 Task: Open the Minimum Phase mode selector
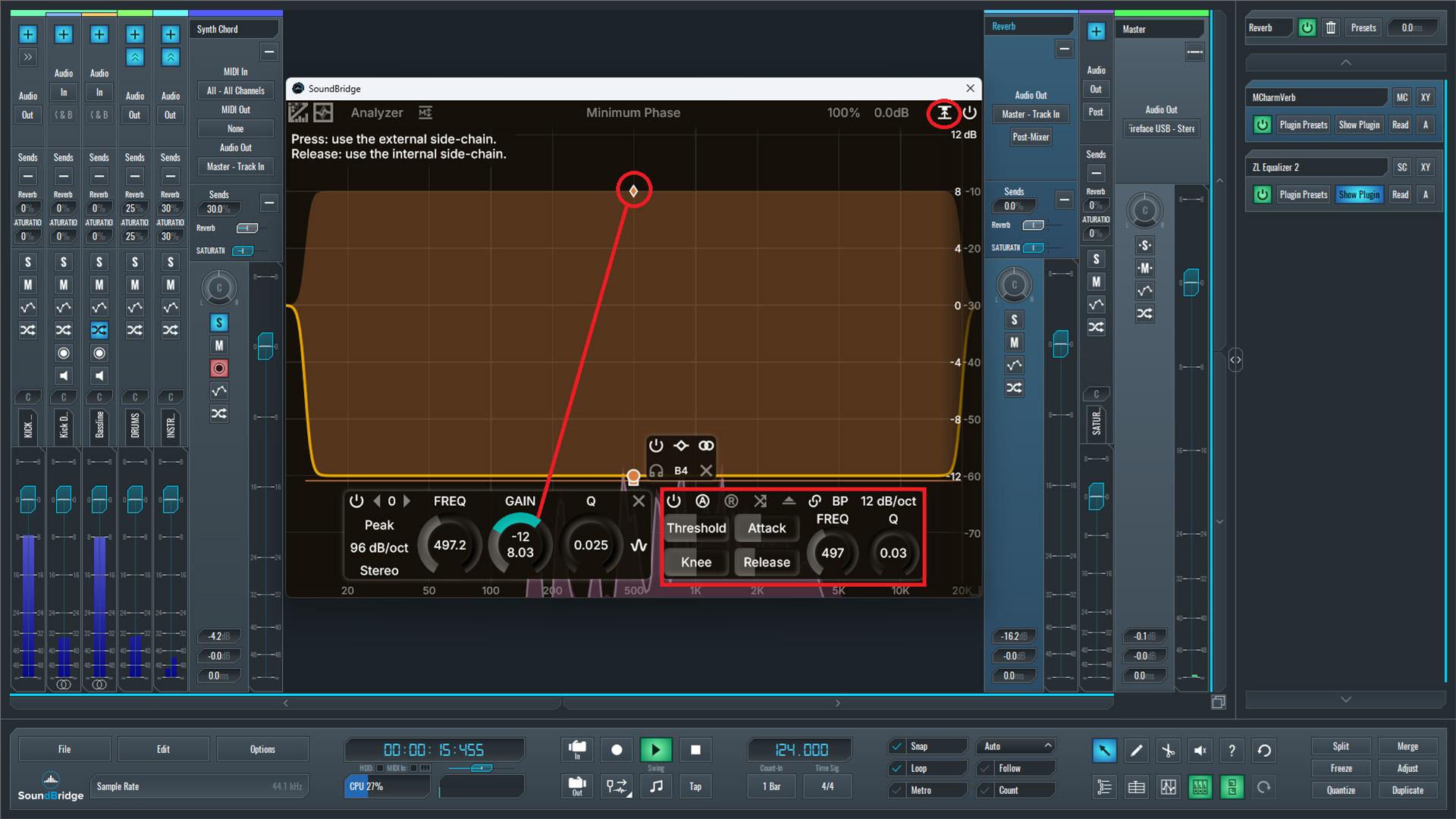coord(633,113)
